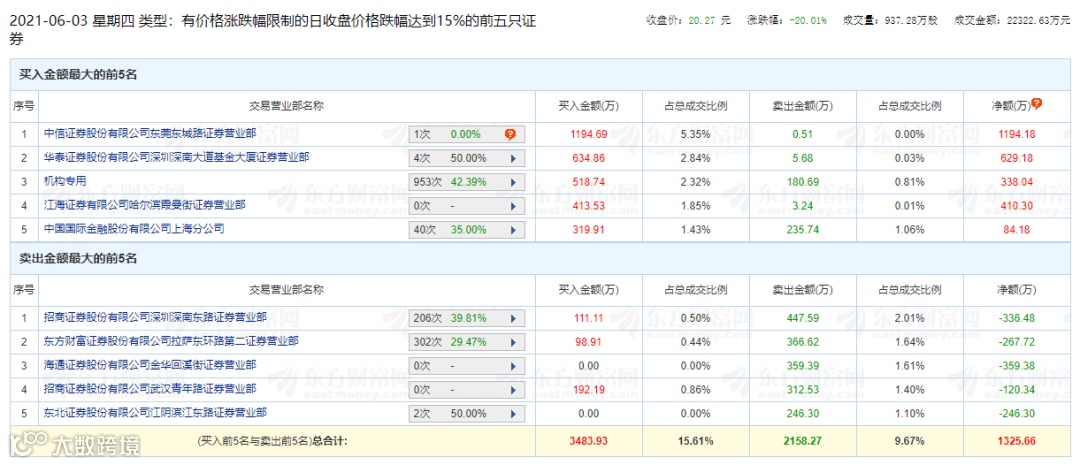This screenshot has height=465, width=1080.
Task: Expand the arrow in 海通证券 row
Action: 513,366
